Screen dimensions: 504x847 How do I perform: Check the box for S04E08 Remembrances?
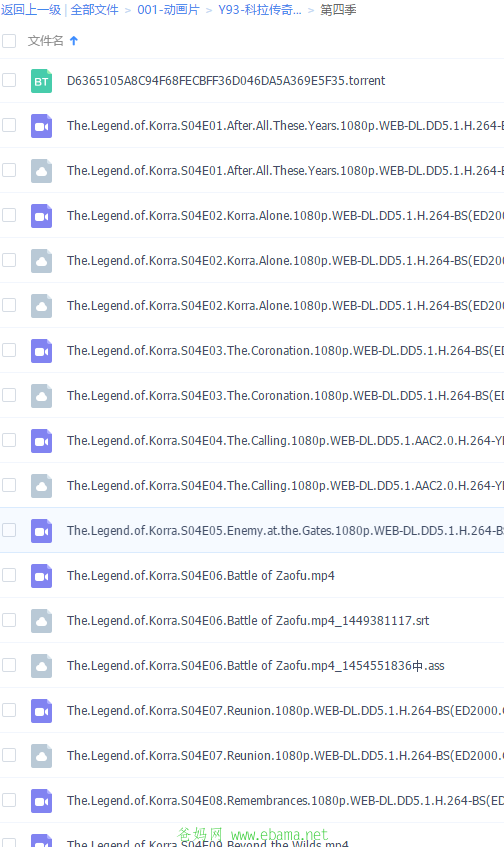9,800
